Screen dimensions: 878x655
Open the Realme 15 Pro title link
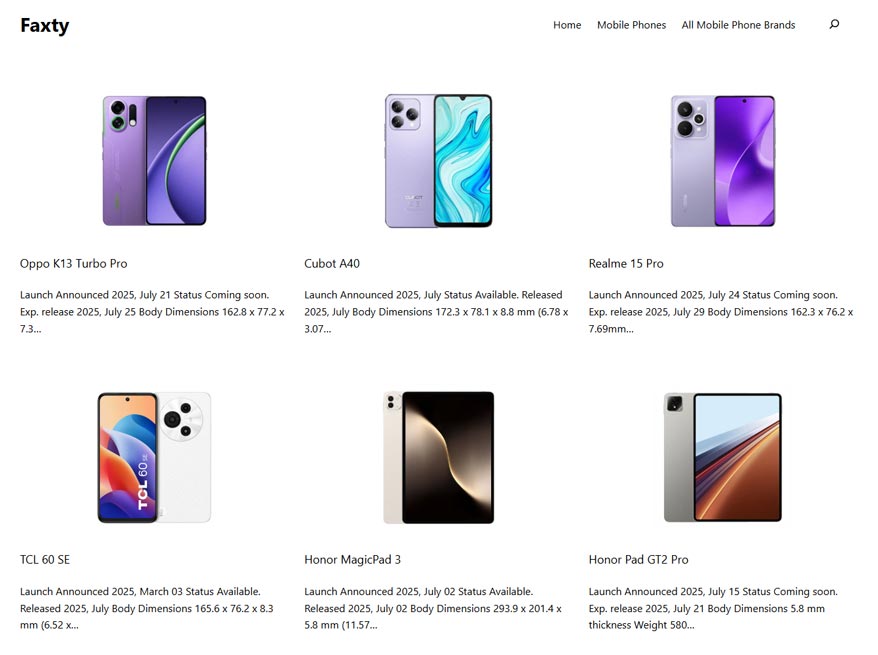coord(626,264)
